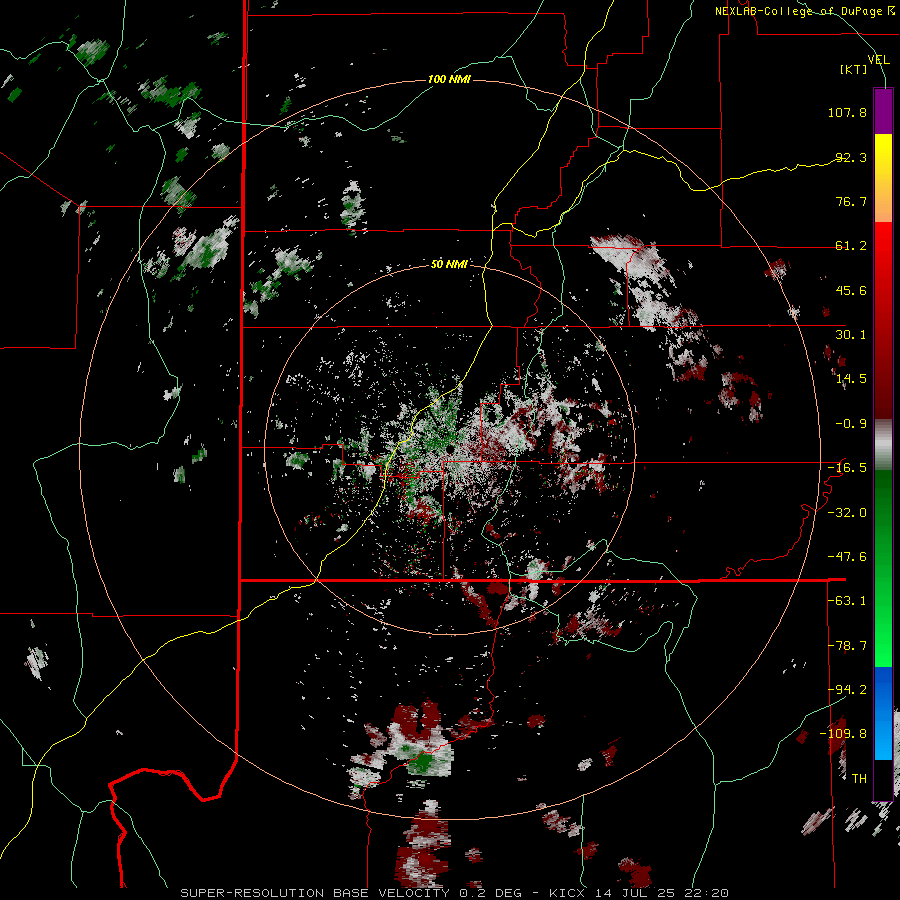Select the -63.1 velocity scale value

[847, 601]
